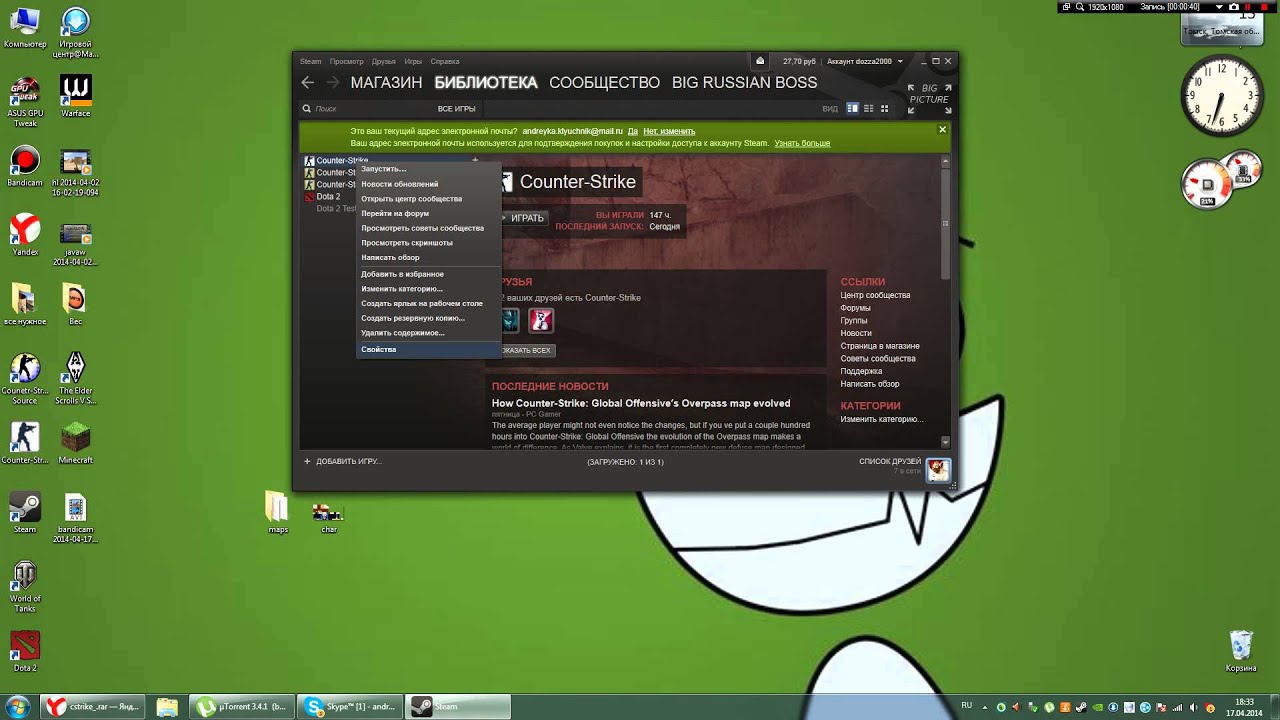1280x720 pixels.
Task: Open the Просмотр menu
Action: [347, 61]
